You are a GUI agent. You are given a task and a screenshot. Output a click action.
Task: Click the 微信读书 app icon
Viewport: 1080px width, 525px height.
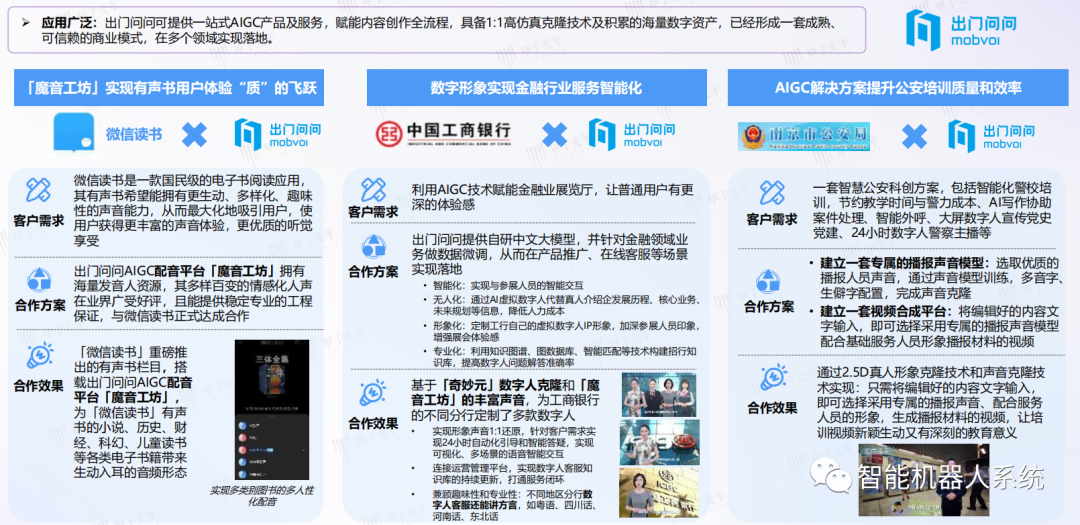click(x=74, y=133)
